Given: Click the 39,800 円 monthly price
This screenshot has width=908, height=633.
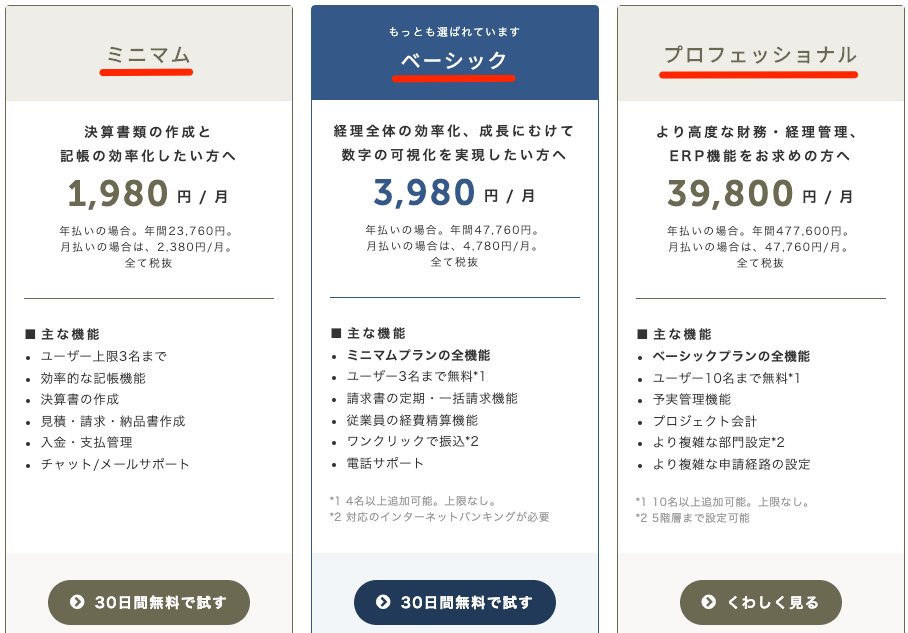Looking at the screenshot, I should (x=760, y=193).
